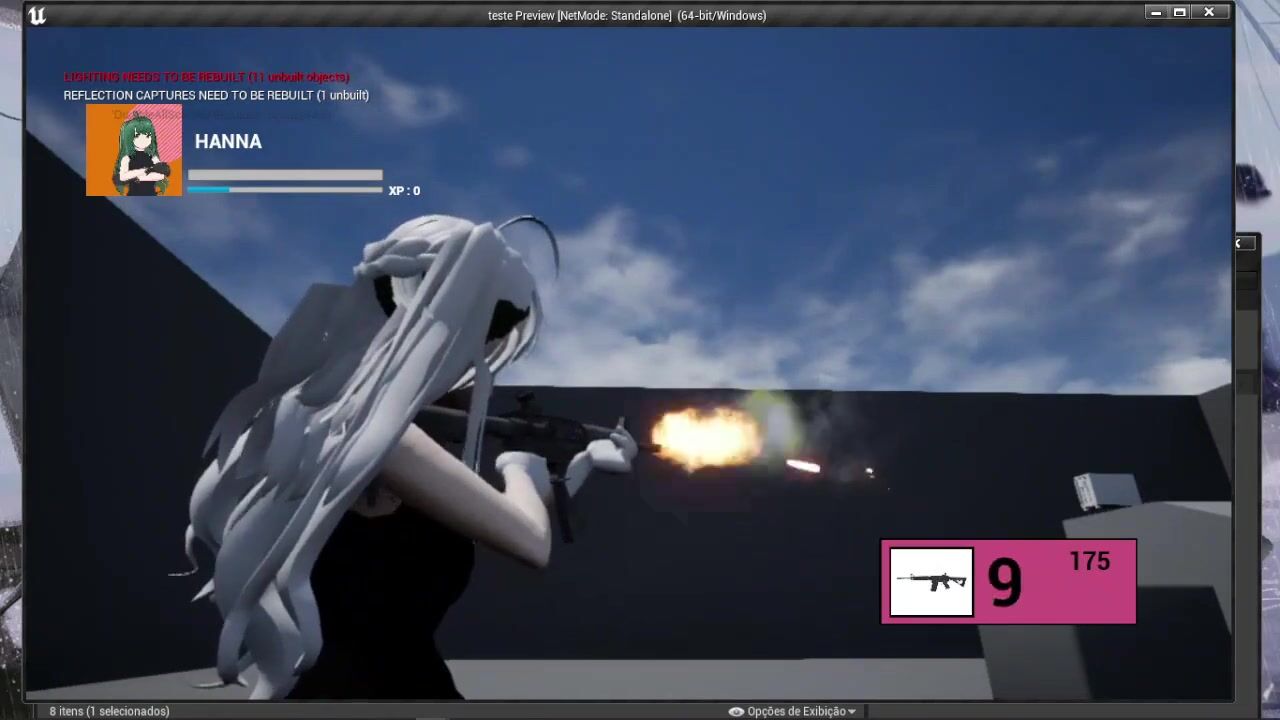
Task: Maximize the teste Preview window
Action: (x=1180, y=13)
